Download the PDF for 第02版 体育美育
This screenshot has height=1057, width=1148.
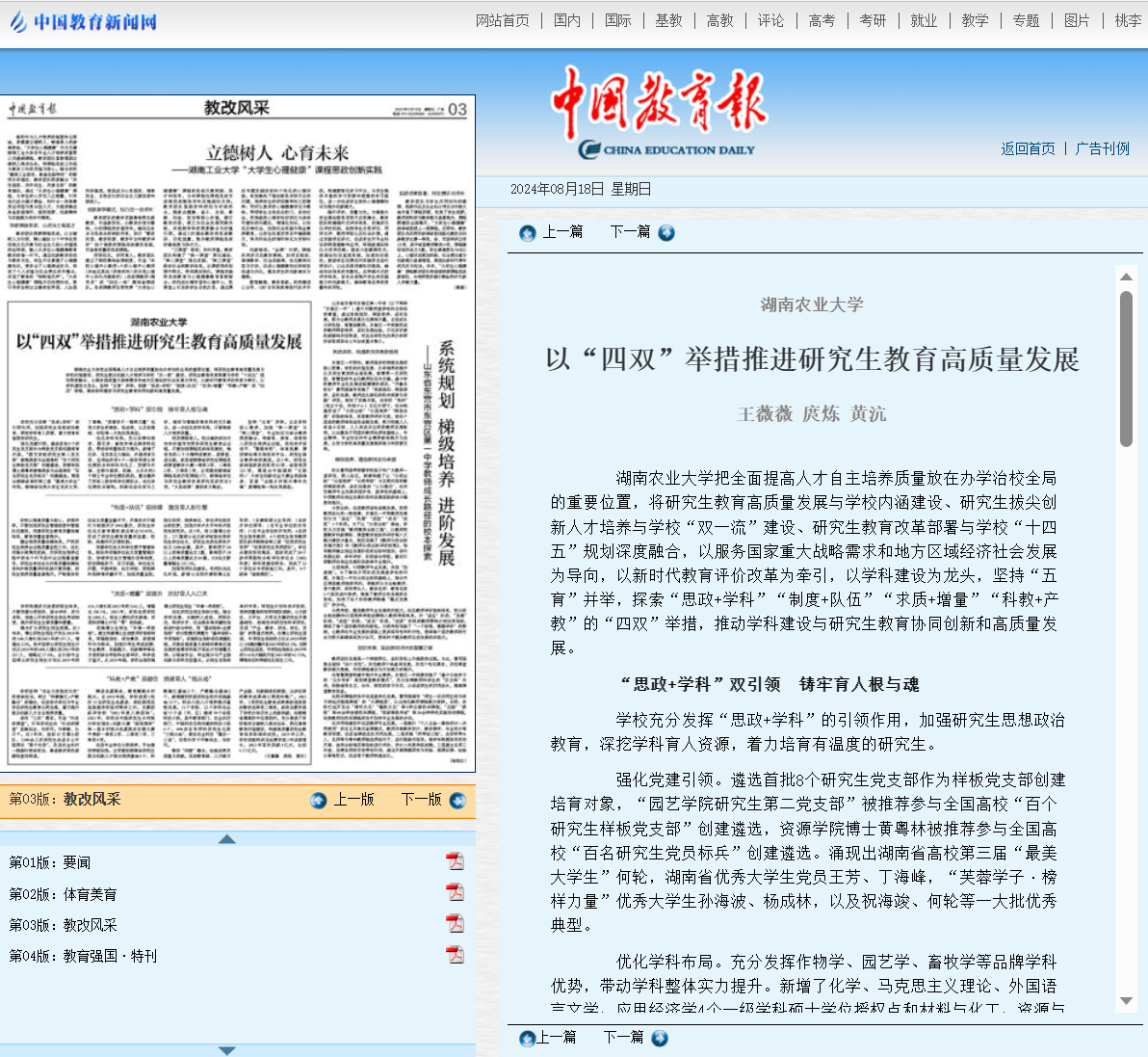click(456, 892)
